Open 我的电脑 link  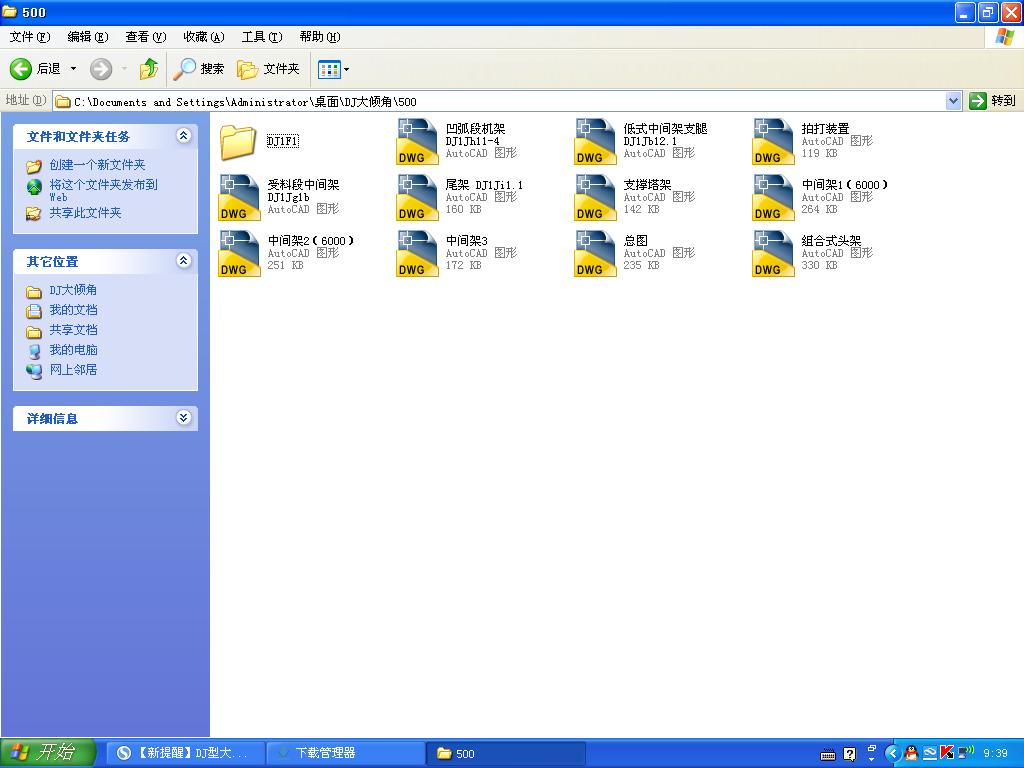pyautogui.click(x=73, y=350)
